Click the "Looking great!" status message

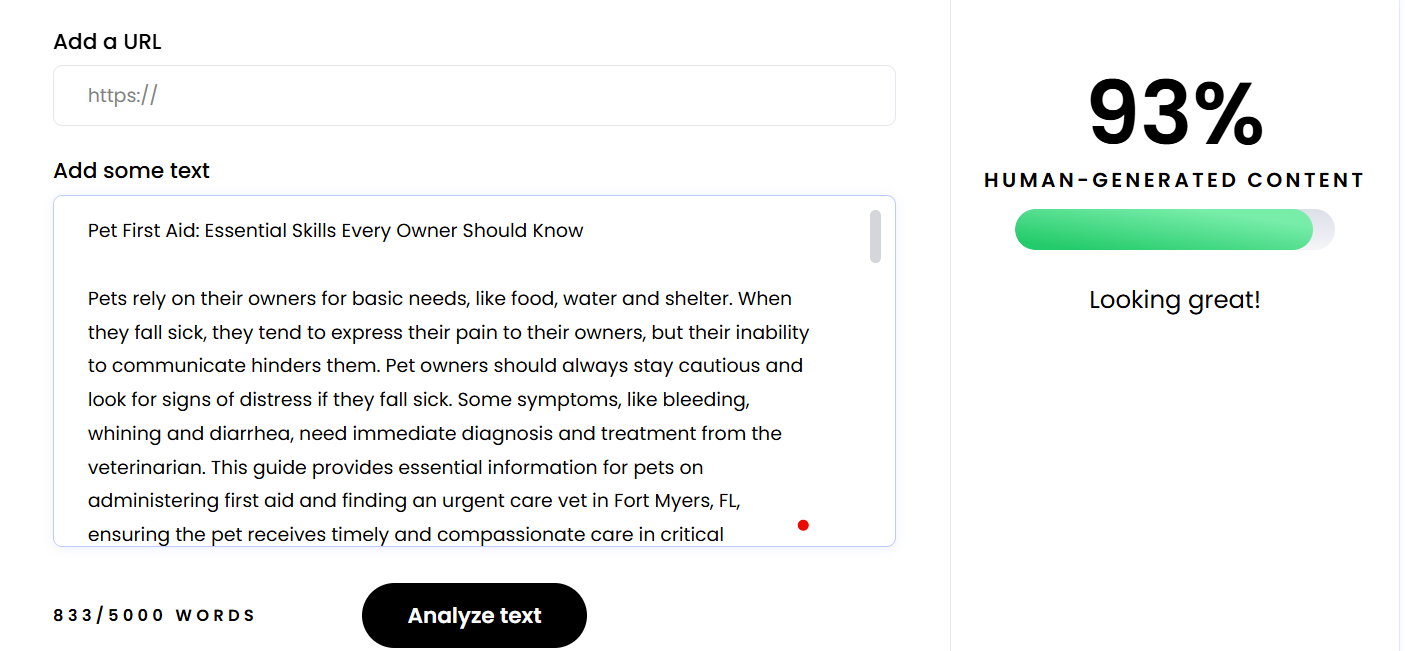point(1174,300)
